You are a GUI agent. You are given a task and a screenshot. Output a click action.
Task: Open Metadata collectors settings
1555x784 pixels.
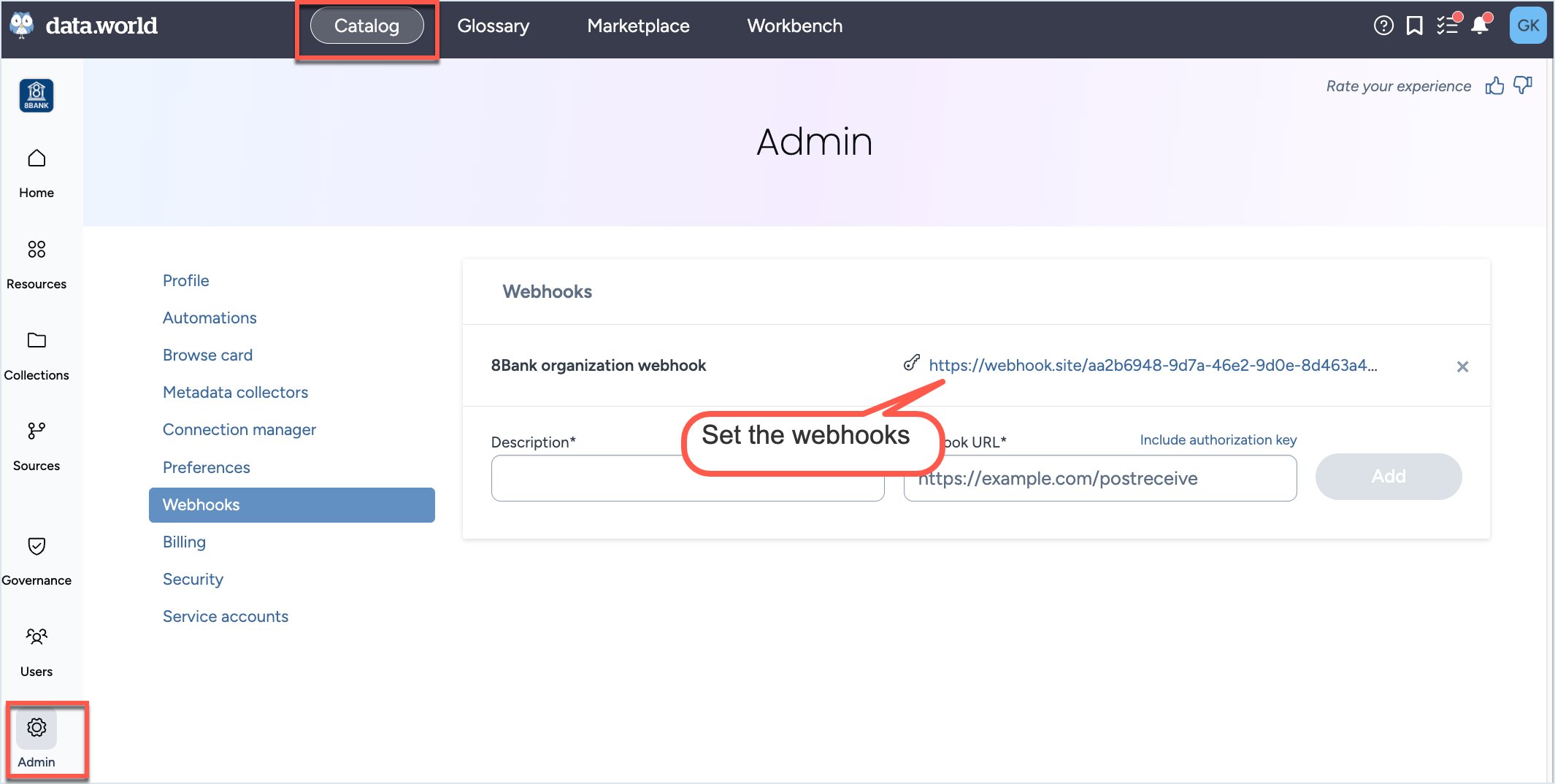235,392
